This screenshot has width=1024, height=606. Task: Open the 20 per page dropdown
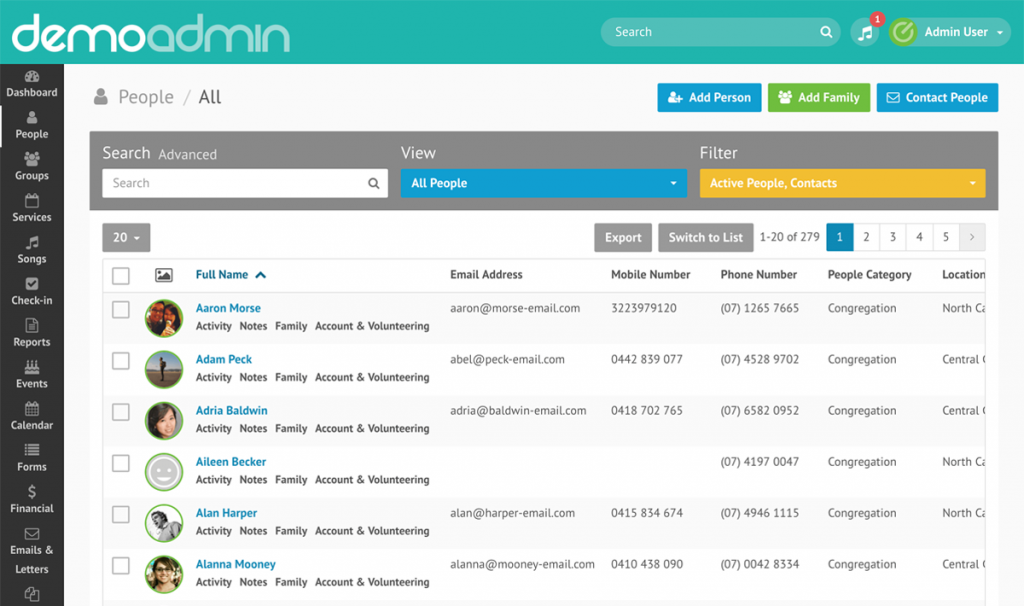point(126,237)
